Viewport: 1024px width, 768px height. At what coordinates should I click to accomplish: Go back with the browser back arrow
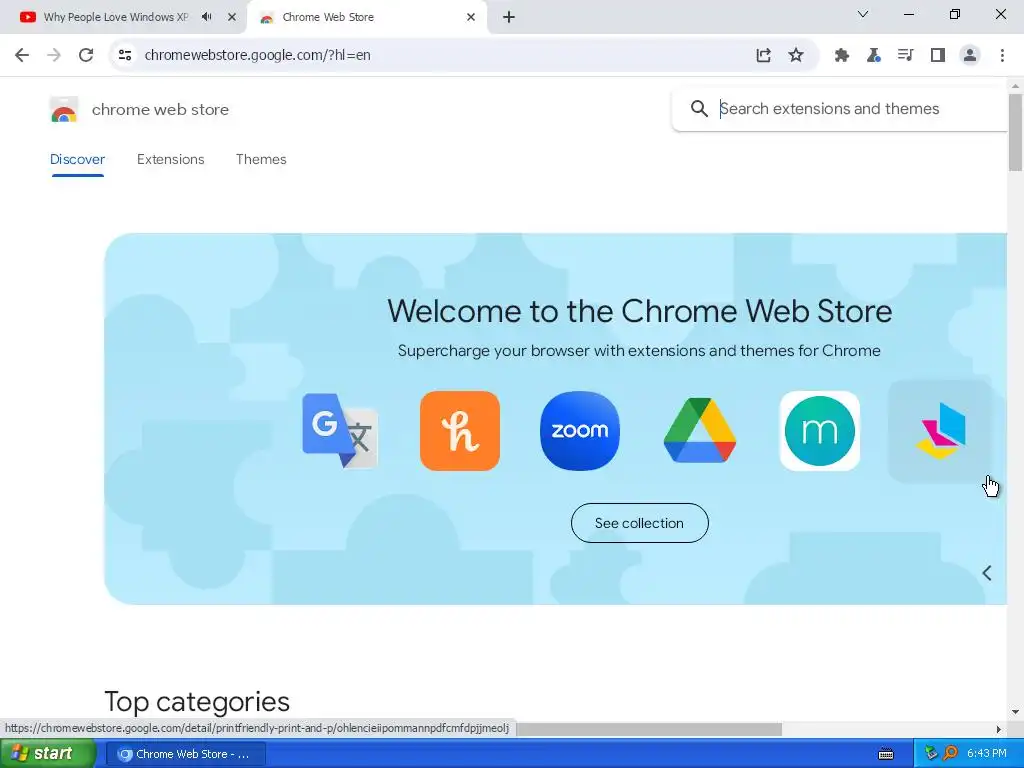tap(22, 55)
